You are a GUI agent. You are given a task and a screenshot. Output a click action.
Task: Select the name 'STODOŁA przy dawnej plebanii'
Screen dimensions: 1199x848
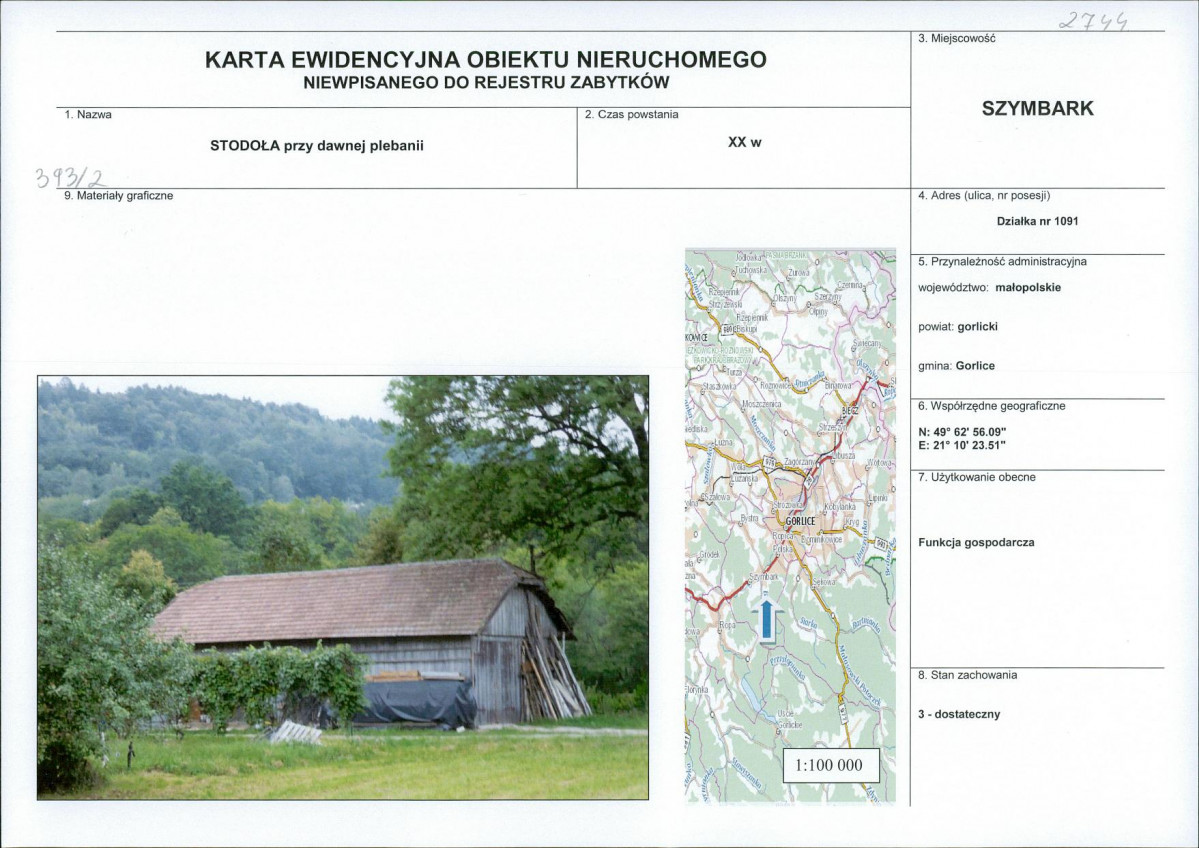coord(317,145)
